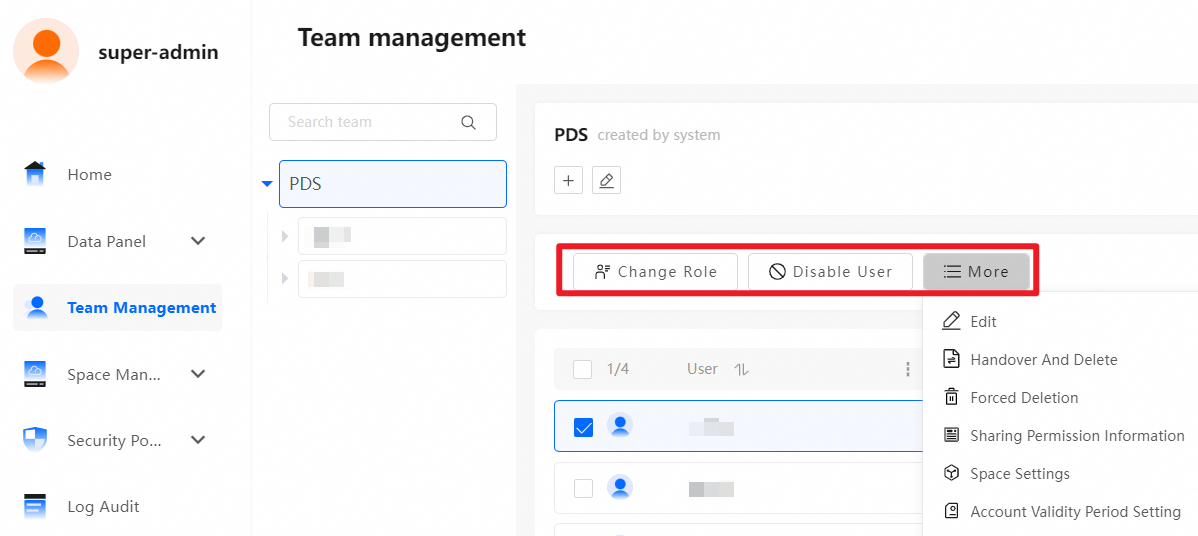Toggle the select-all users checkbox
Screen dimensions: 1198x536
point(582,369)
